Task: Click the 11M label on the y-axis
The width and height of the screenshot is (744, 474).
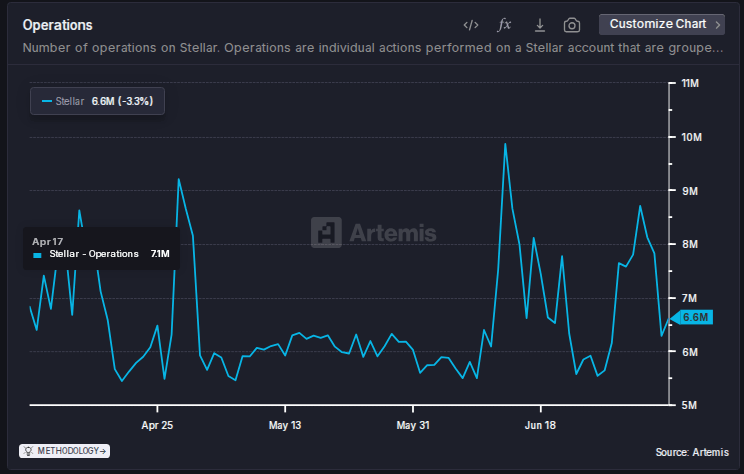Action: click(689, 83)
